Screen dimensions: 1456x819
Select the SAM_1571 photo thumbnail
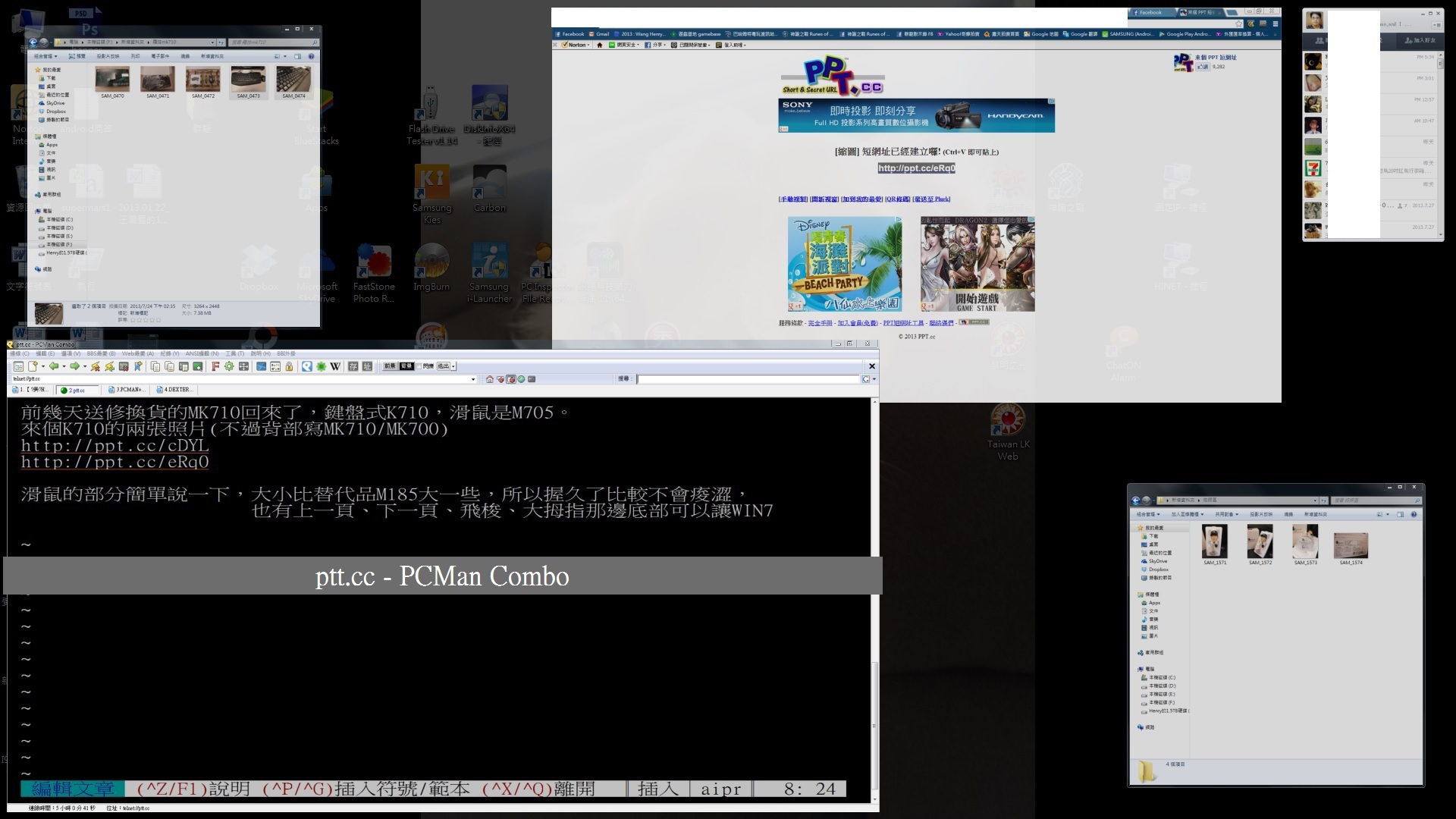point(1215,542)
